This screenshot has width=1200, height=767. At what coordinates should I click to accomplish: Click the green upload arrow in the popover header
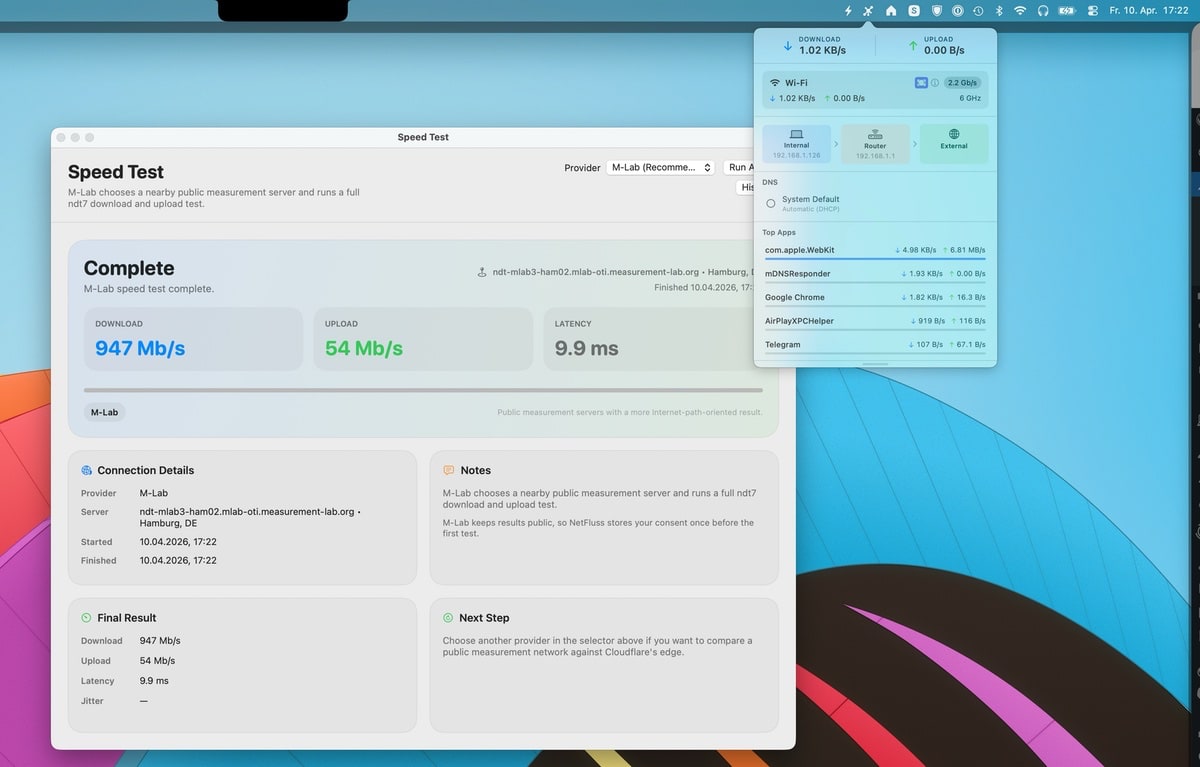(913, 46)
